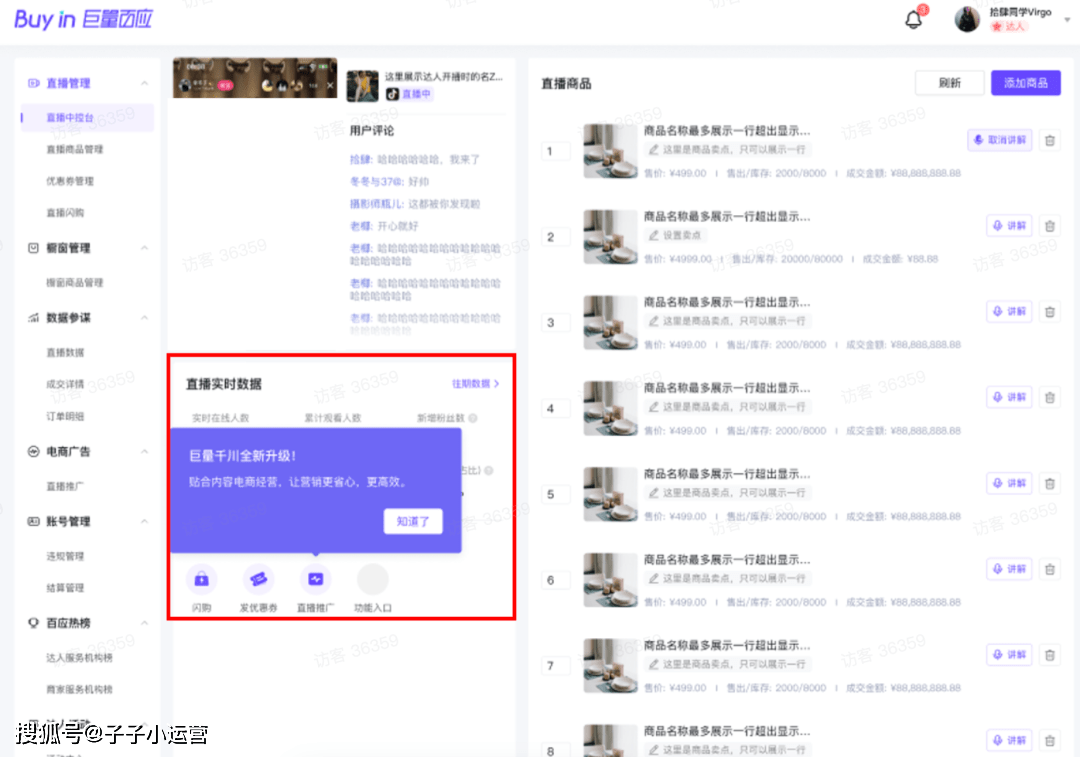The width and height of the screenshot is (1080, 757).
Task: Collapse the 电商广告 sidebar group
Action: [145, 452]
